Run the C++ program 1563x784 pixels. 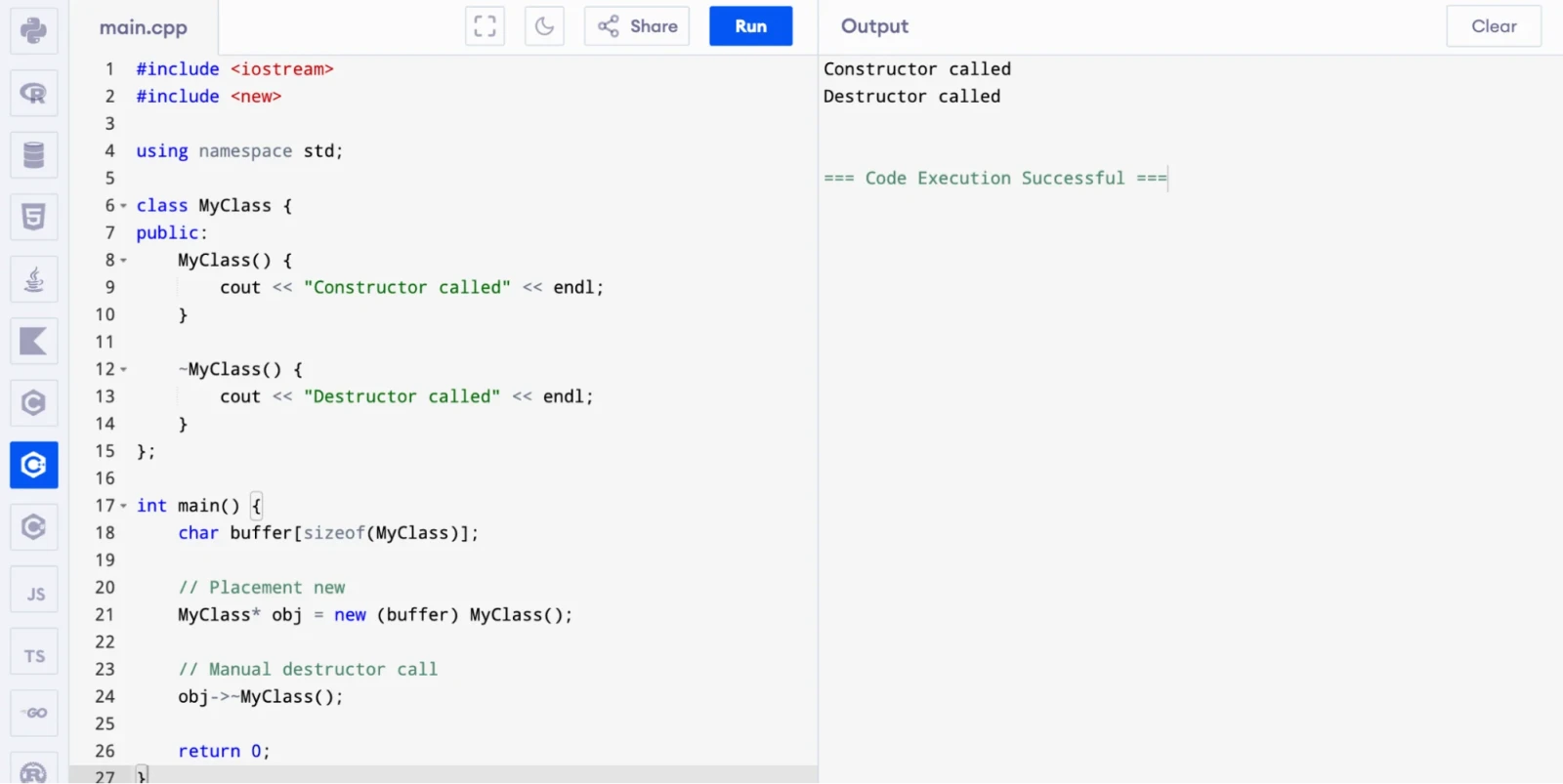coord(750,26)
